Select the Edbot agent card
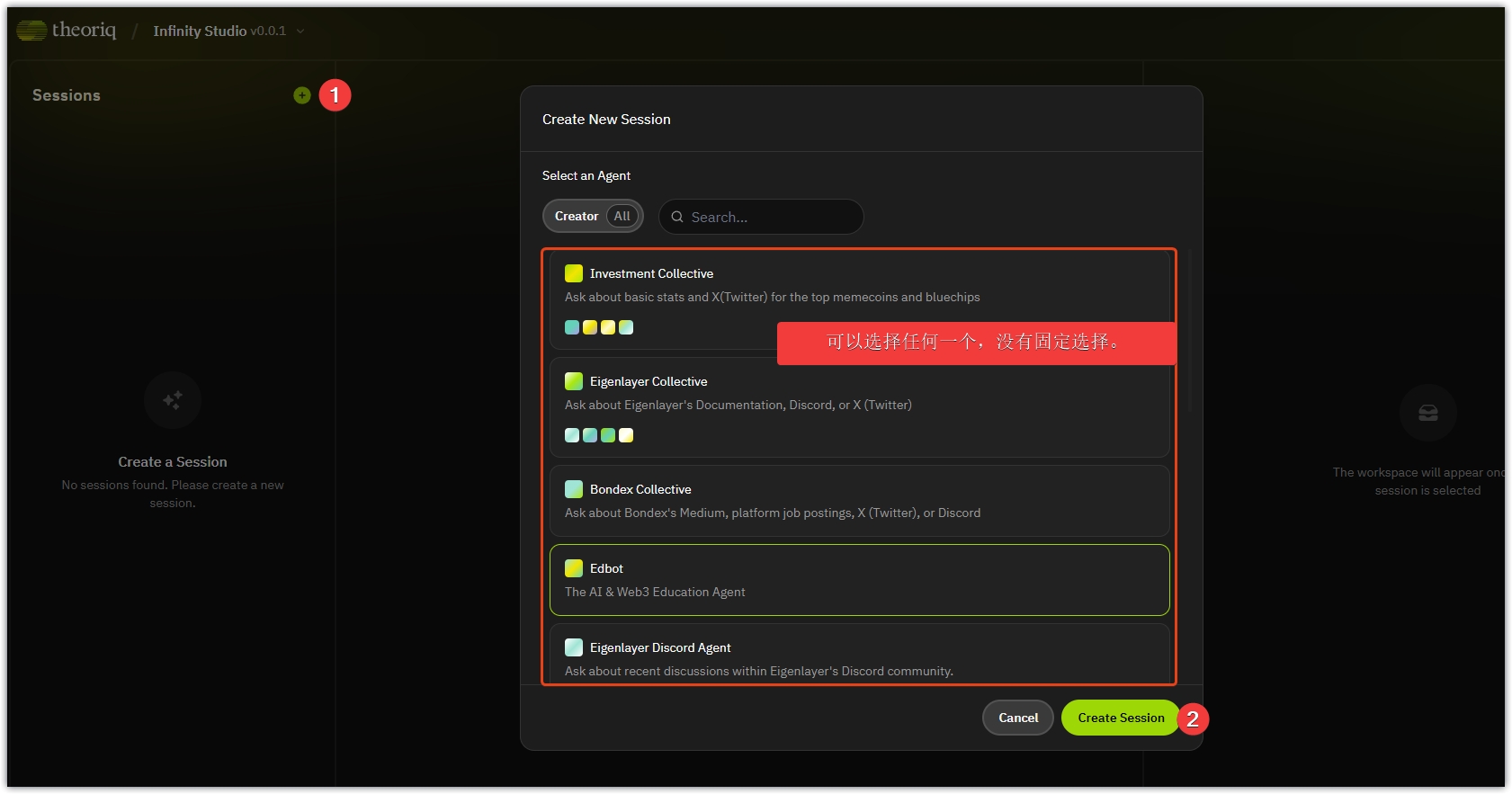This screenshot has width=1512, height=794. [x=859, y=580]
